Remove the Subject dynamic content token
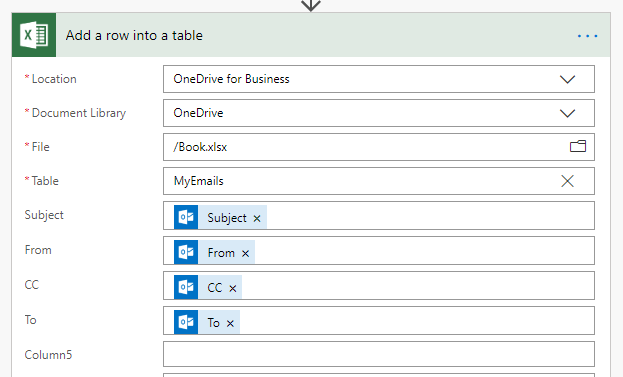 click(257, 218)
